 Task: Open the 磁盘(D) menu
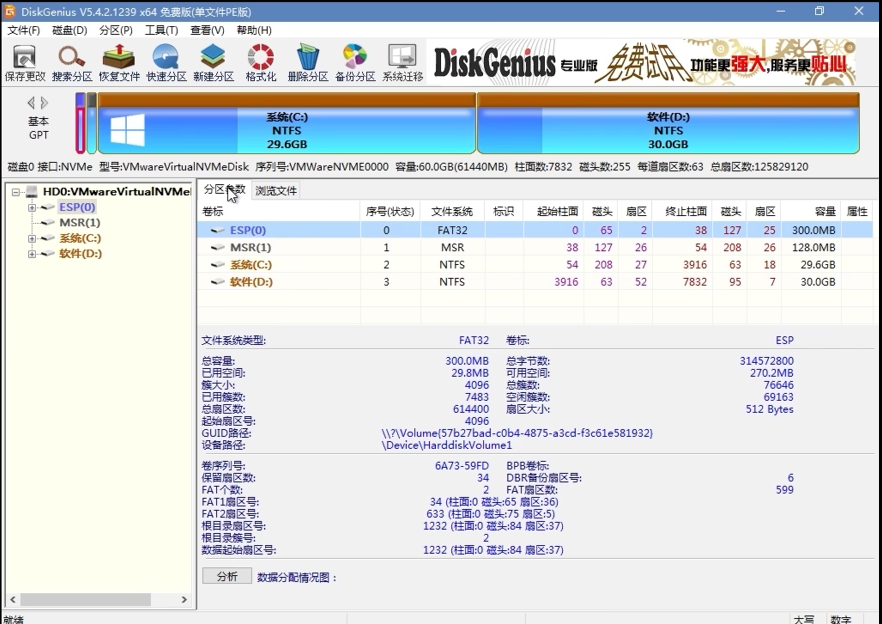point(70,30)
